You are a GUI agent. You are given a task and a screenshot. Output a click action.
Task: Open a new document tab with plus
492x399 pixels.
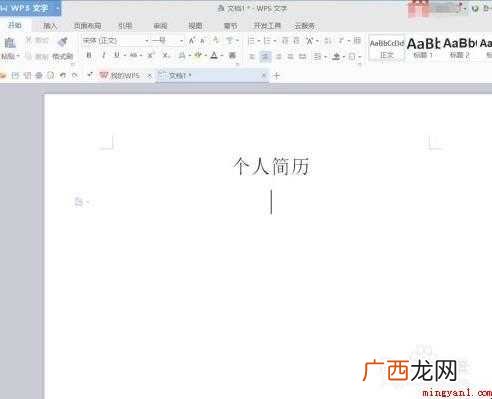coord(276,76)
